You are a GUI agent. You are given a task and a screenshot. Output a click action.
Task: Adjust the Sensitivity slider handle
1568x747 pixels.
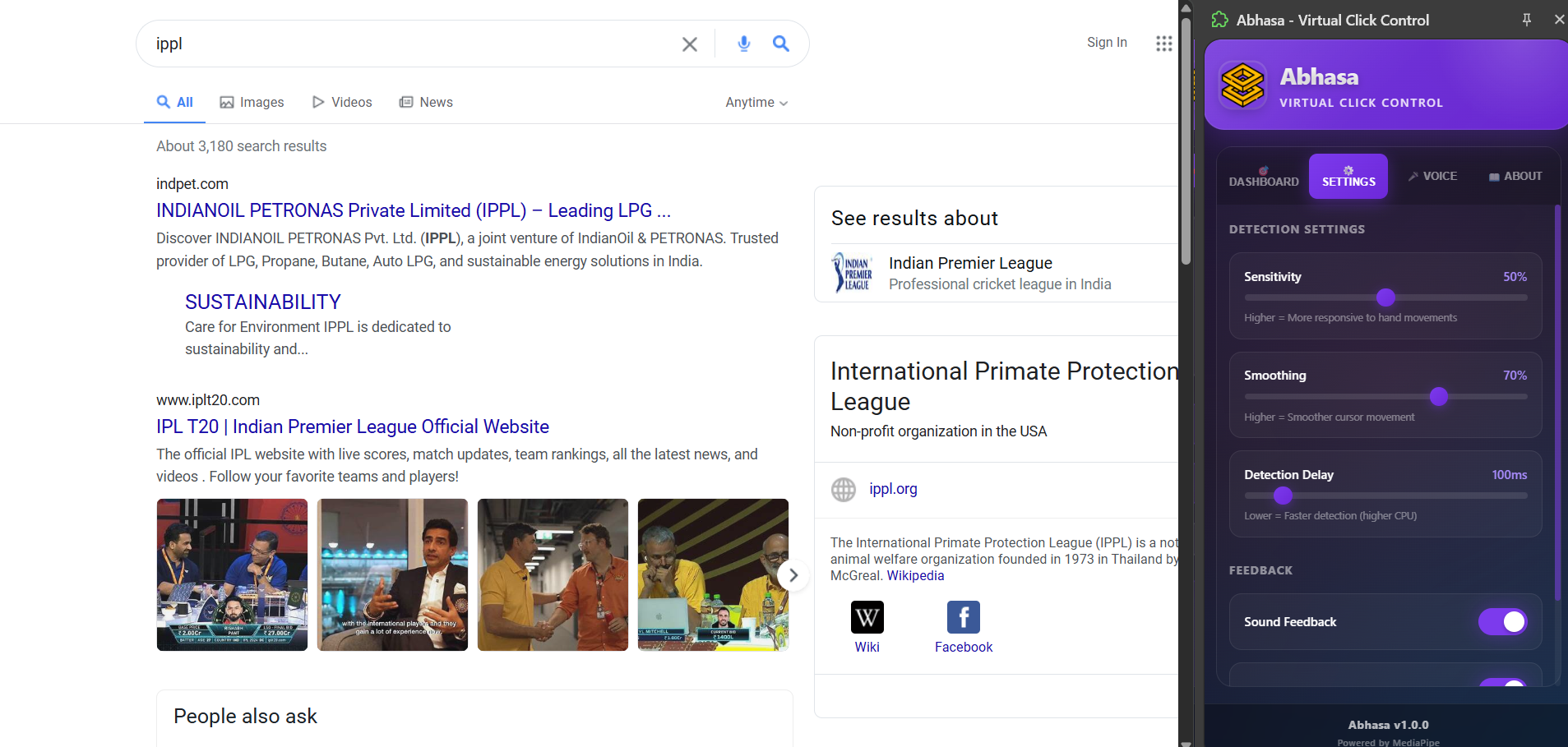1385,297
